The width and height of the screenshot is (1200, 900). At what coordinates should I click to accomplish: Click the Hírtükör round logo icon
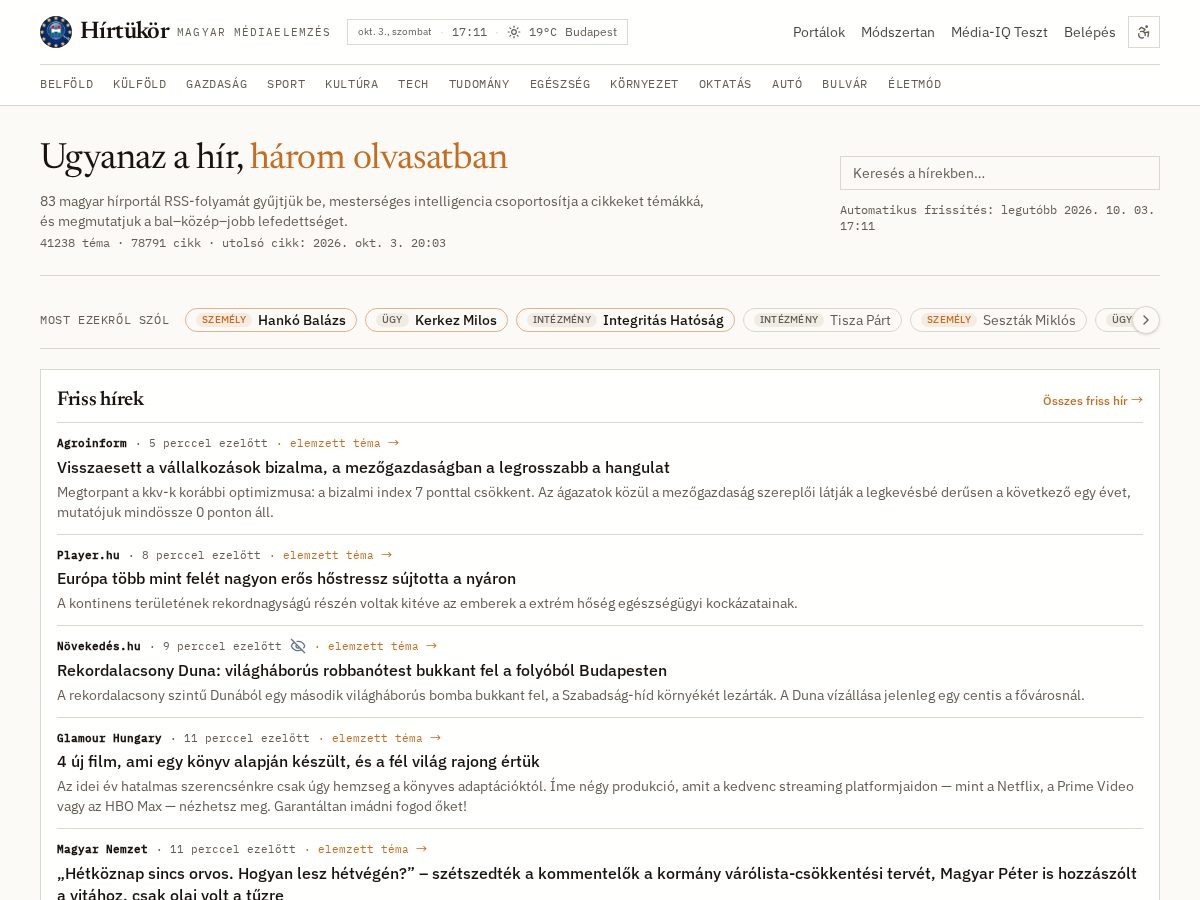pyautogui.click(x=56, y=32)
